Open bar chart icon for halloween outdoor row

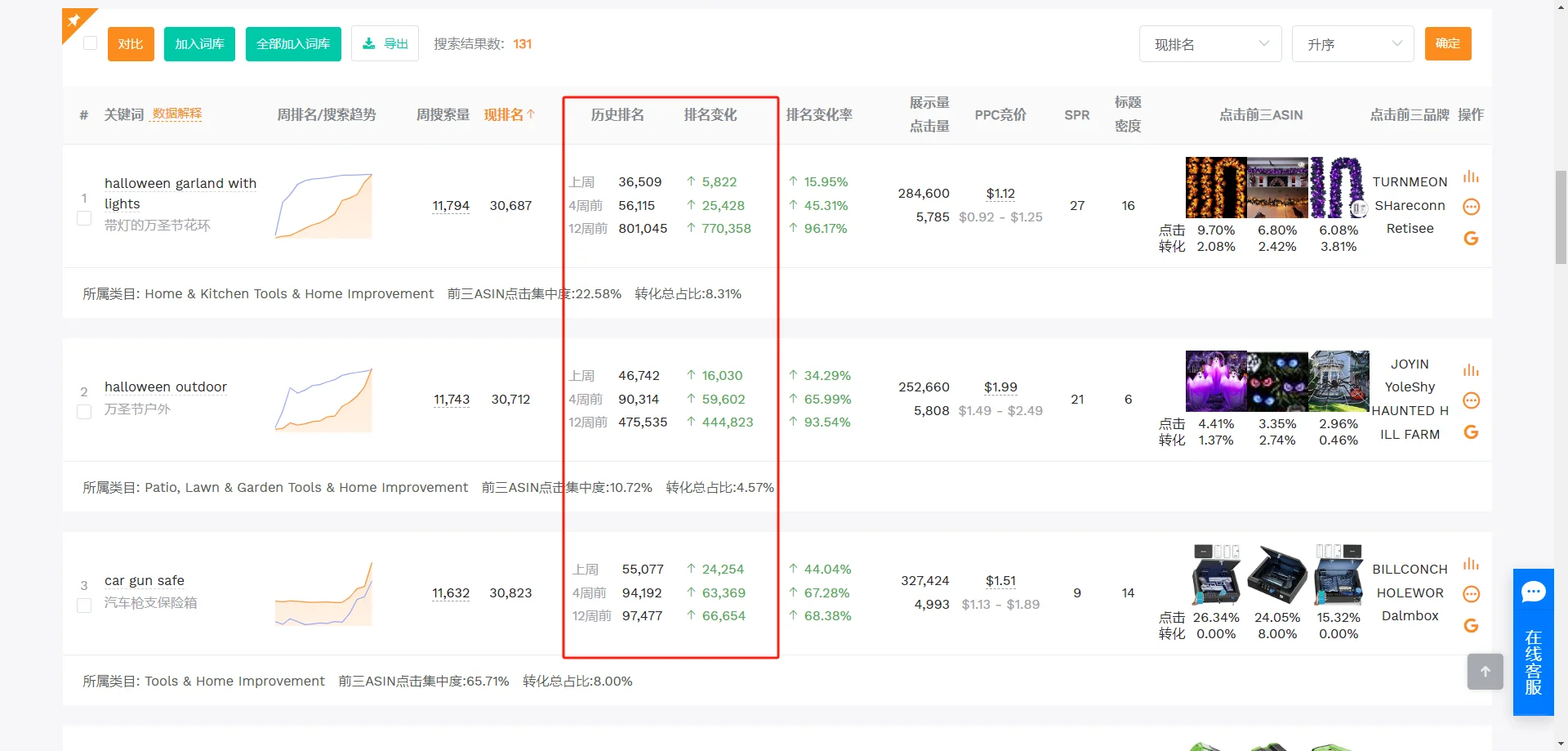coord(1471,370)
